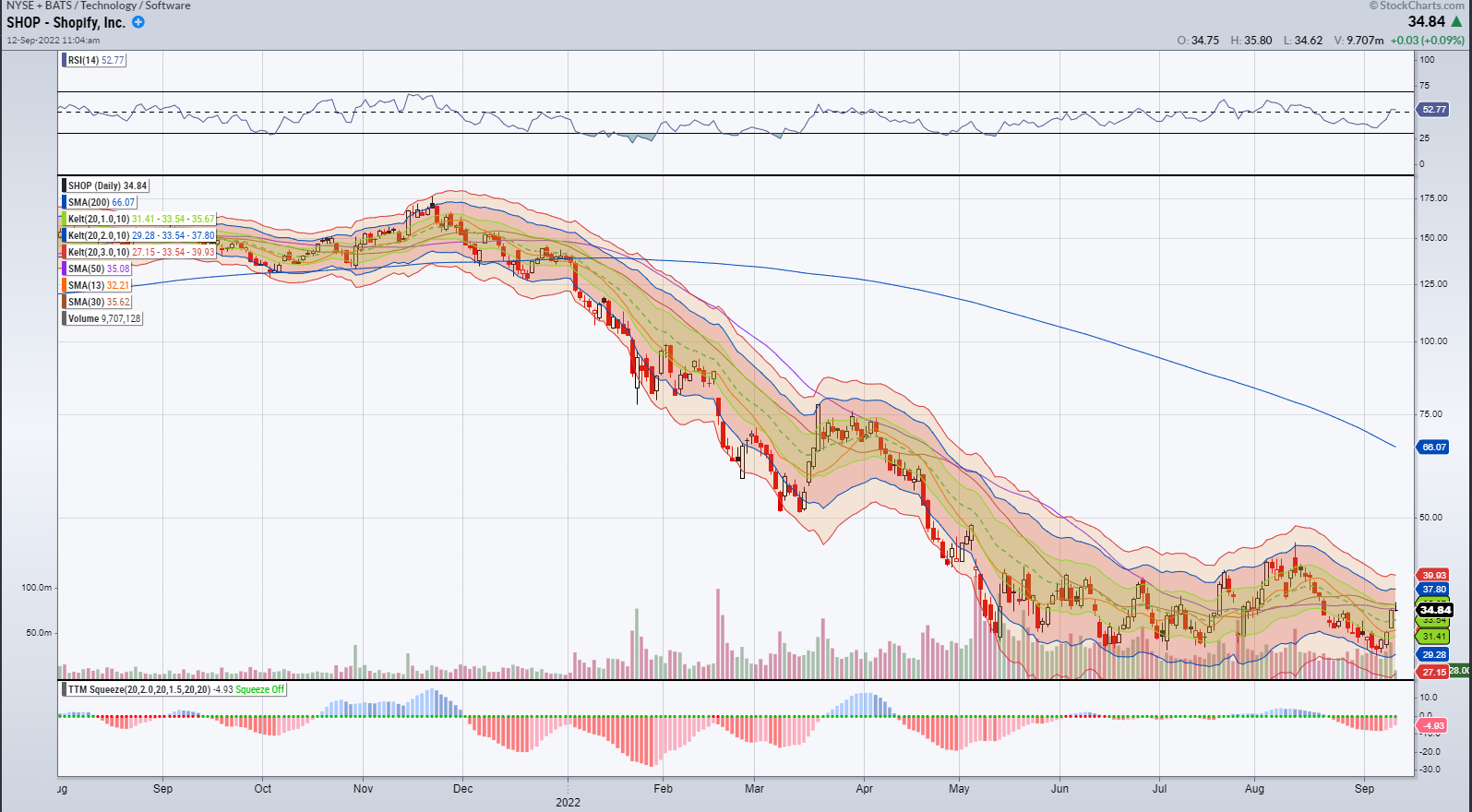This screenshot has height=812, width=1472.
Task: Click the 50.0m volume axis label
Action: pyautogui.click(x=39, y=632)
